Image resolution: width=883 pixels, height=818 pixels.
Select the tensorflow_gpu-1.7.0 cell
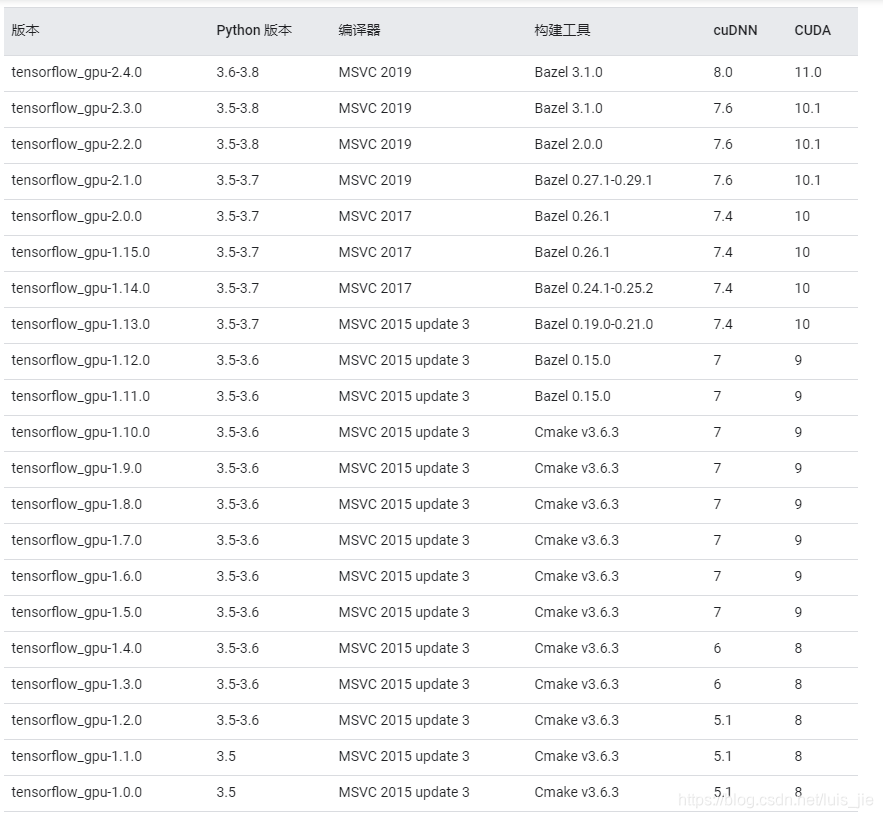coord(77,540)
